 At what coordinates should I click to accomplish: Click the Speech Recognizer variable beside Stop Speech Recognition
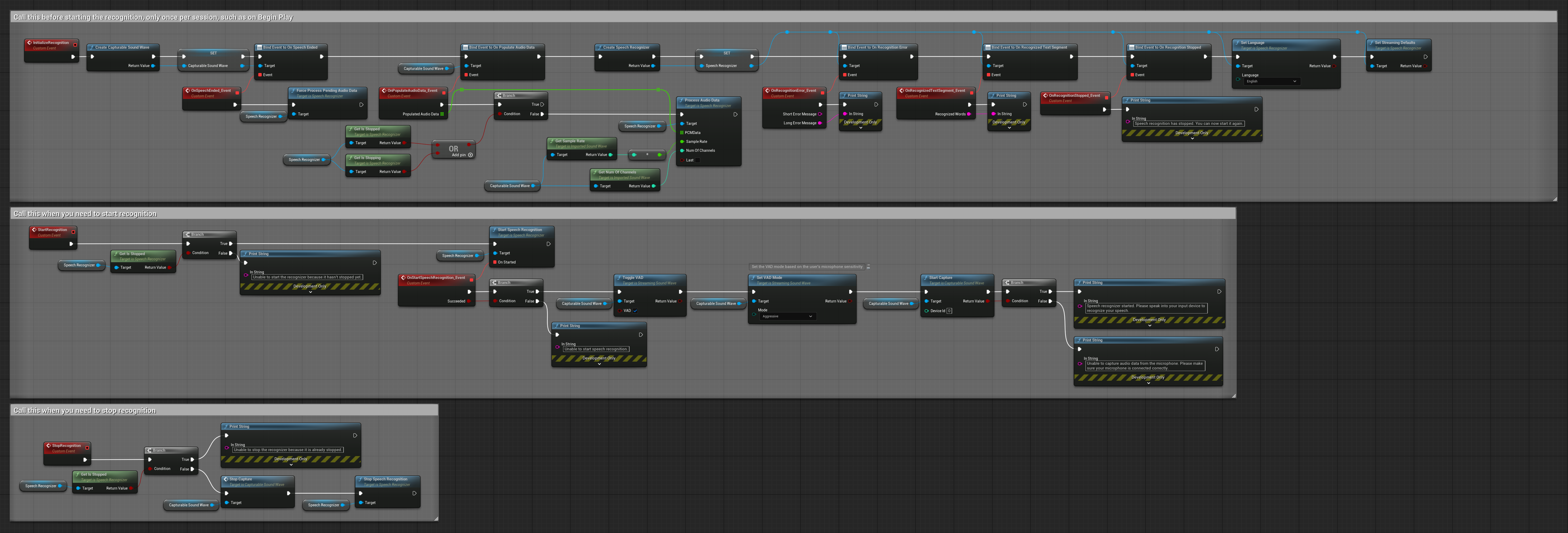(x=326, y=505)
